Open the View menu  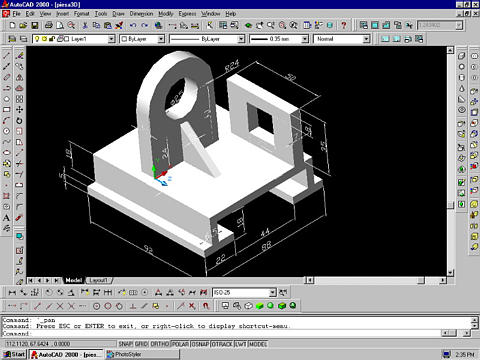[45, 14]
